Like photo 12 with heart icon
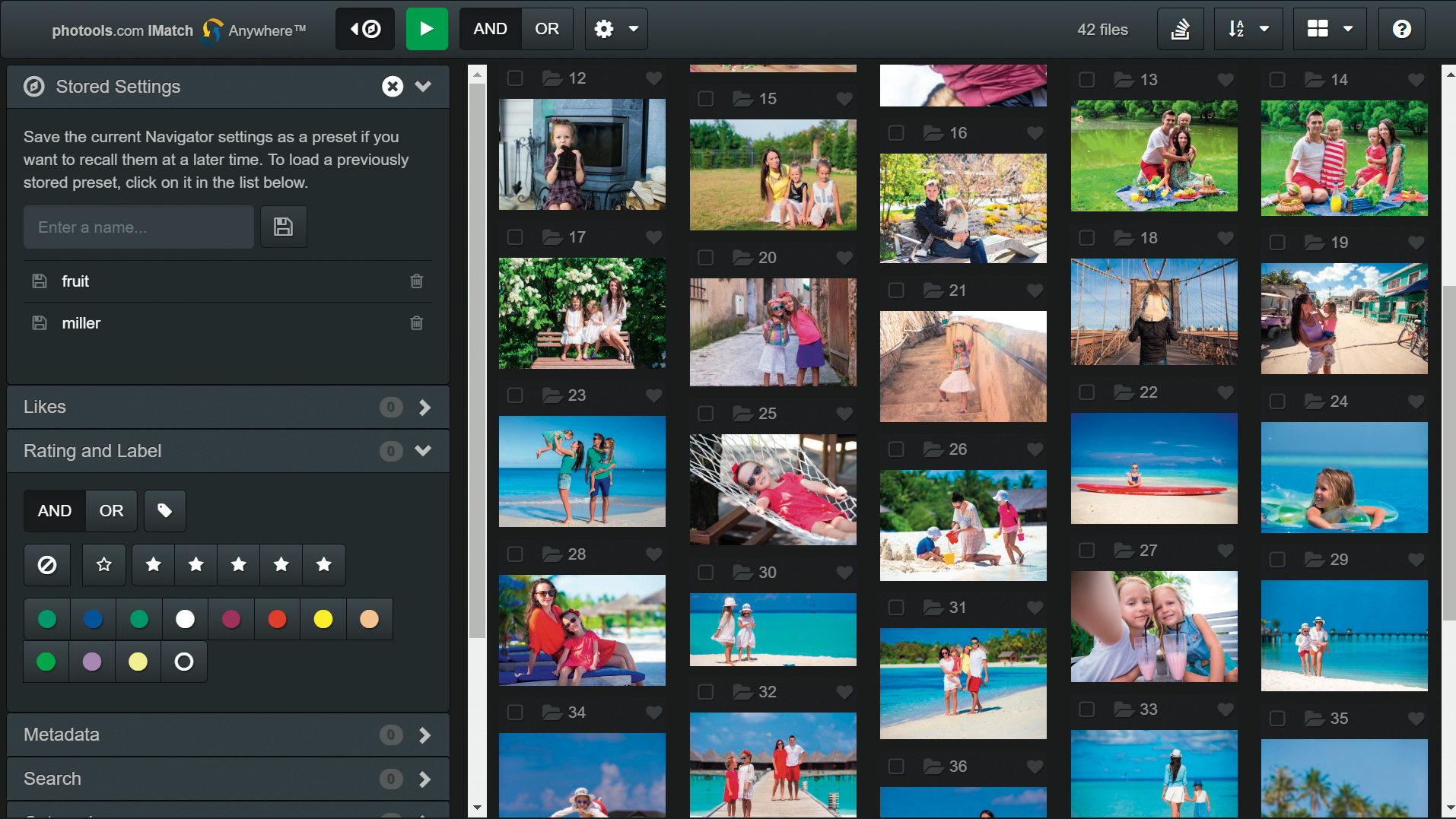The width and height of the screenshot is (1456, 819). (x=653, y=78)
